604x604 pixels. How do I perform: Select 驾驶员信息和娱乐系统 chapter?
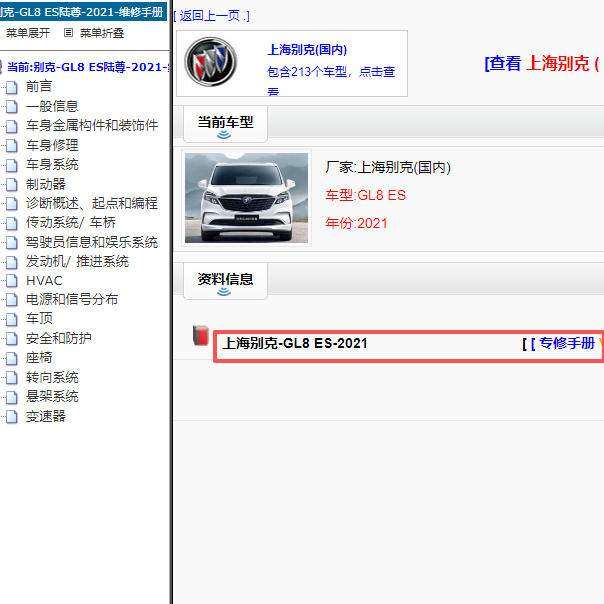pyautogui.click(x=92, y=242)
